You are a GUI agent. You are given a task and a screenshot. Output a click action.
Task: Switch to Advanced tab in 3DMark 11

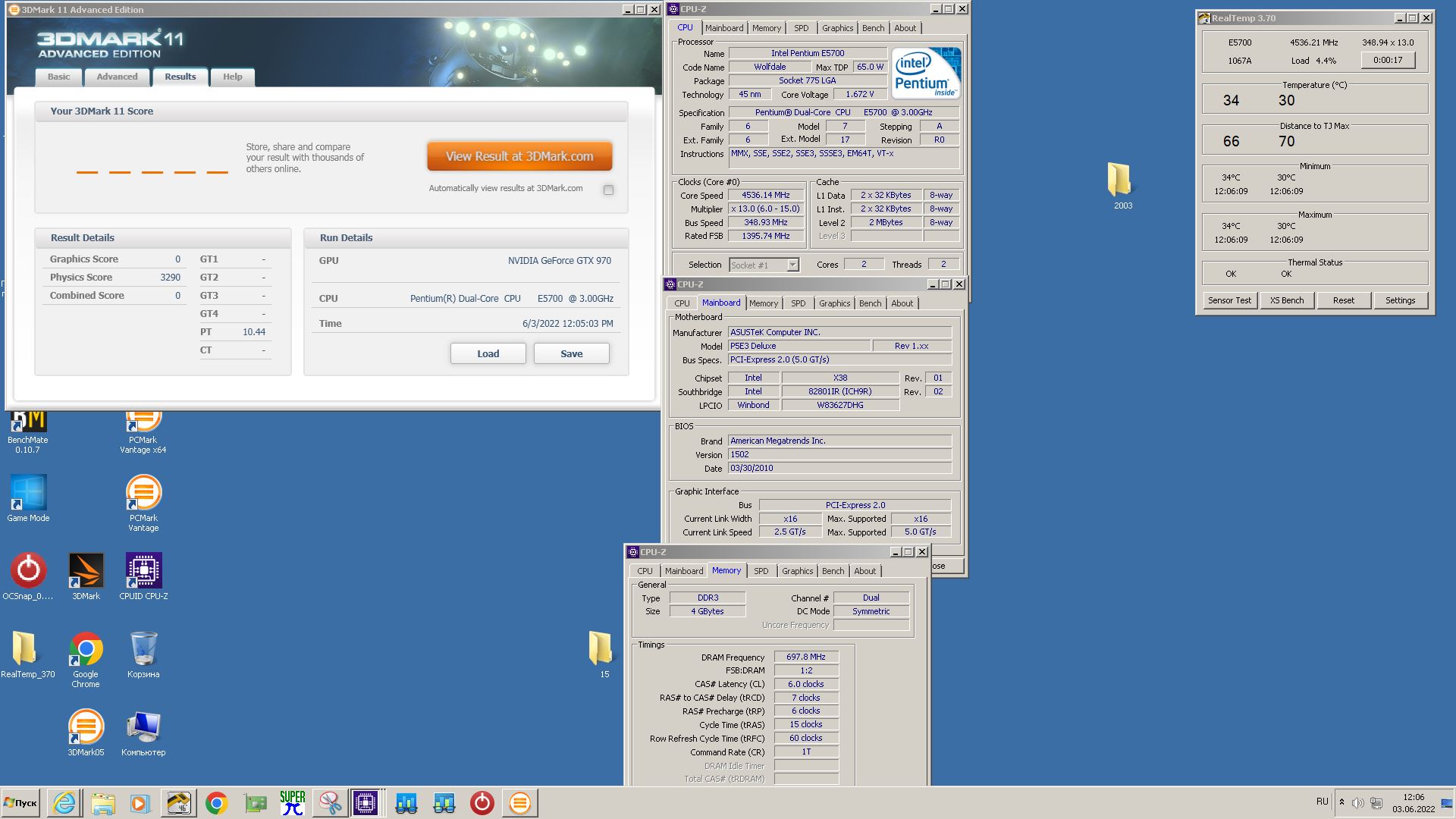pyautogui.click(x=117, y=77)
